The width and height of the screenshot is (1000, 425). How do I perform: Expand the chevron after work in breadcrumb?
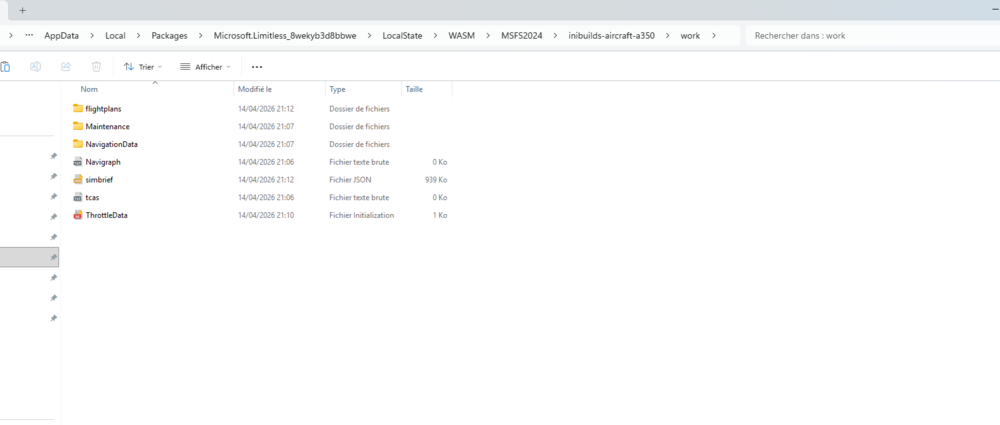pos(714,36)
